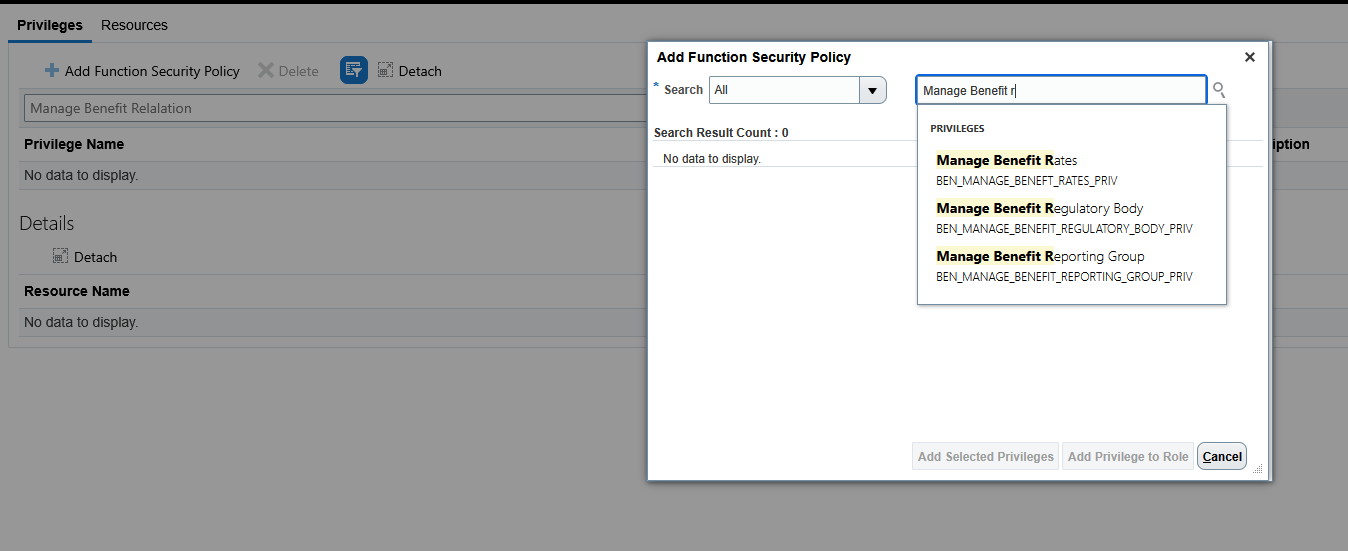The height and width of the screenshot is (551, 1348).
Task: Click the Detach icon in Privileges toolbar
Action: (386, 70)
